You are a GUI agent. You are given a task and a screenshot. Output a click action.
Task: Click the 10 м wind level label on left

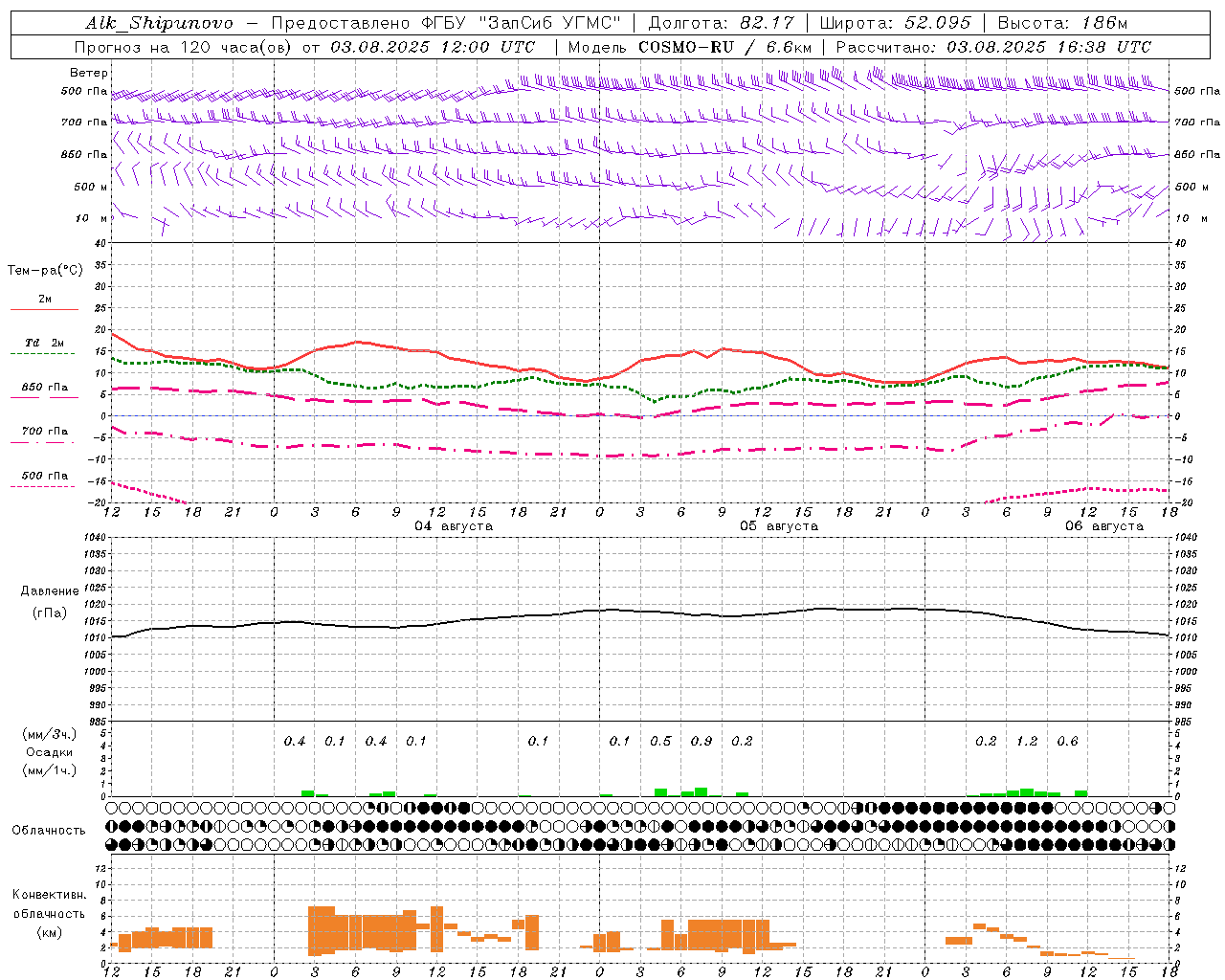tap(91, 218)
